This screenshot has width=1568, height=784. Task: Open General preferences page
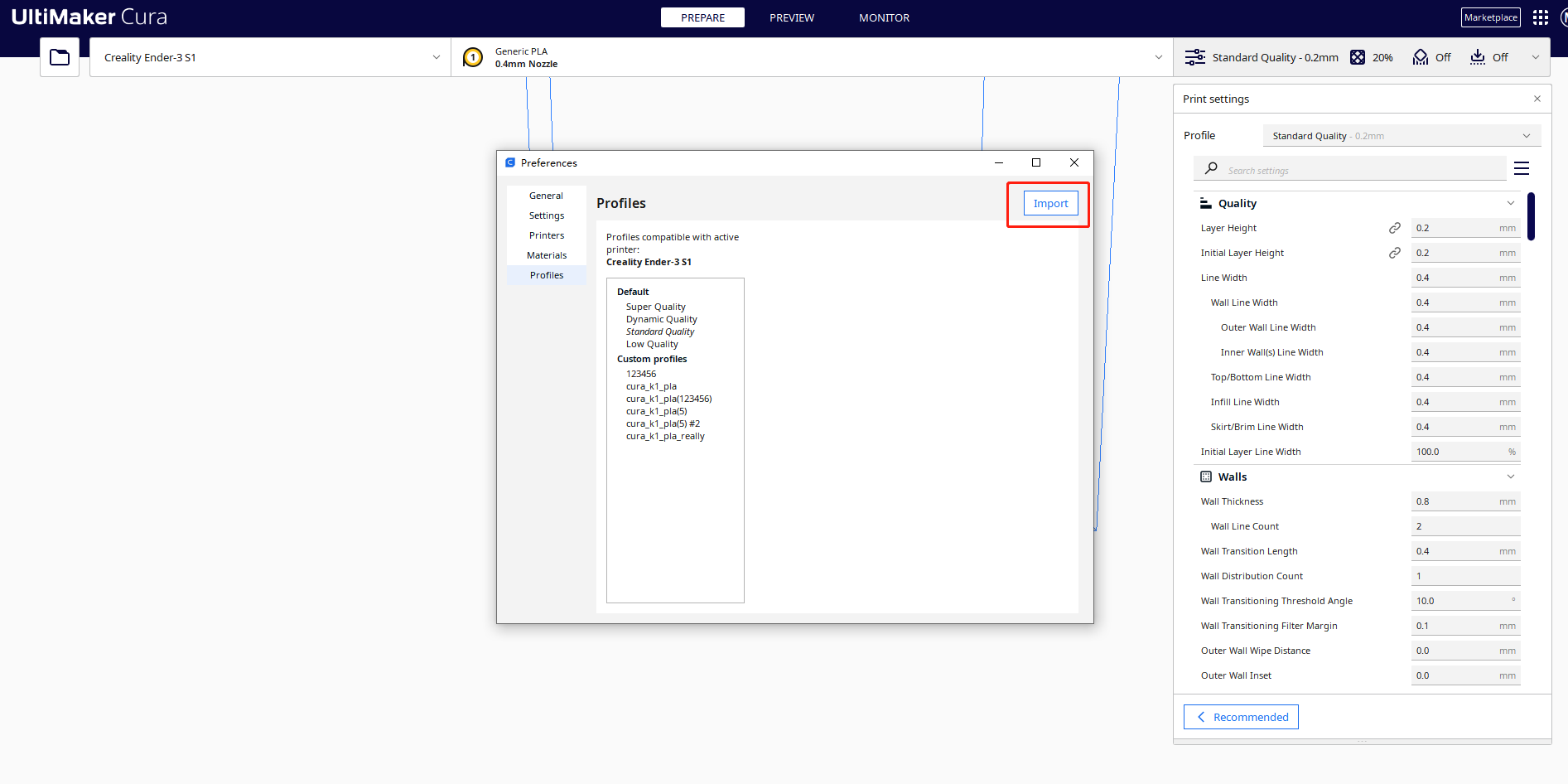[x=547, y=196]
